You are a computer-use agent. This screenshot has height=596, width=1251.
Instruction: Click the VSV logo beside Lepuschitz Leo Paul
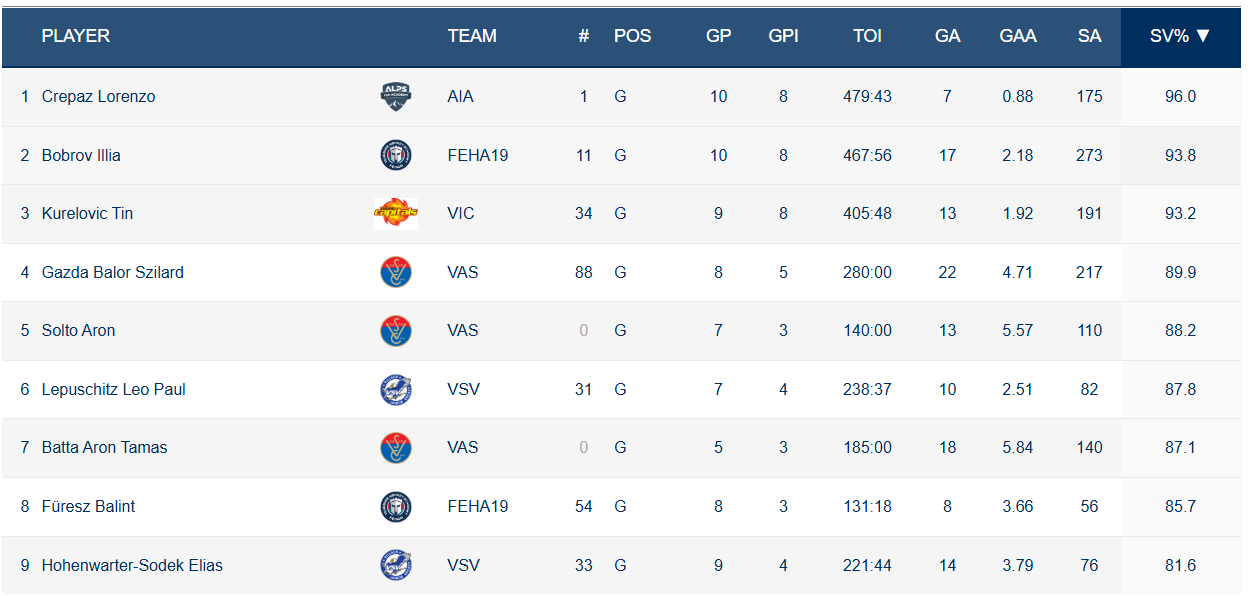pos(396,389)
